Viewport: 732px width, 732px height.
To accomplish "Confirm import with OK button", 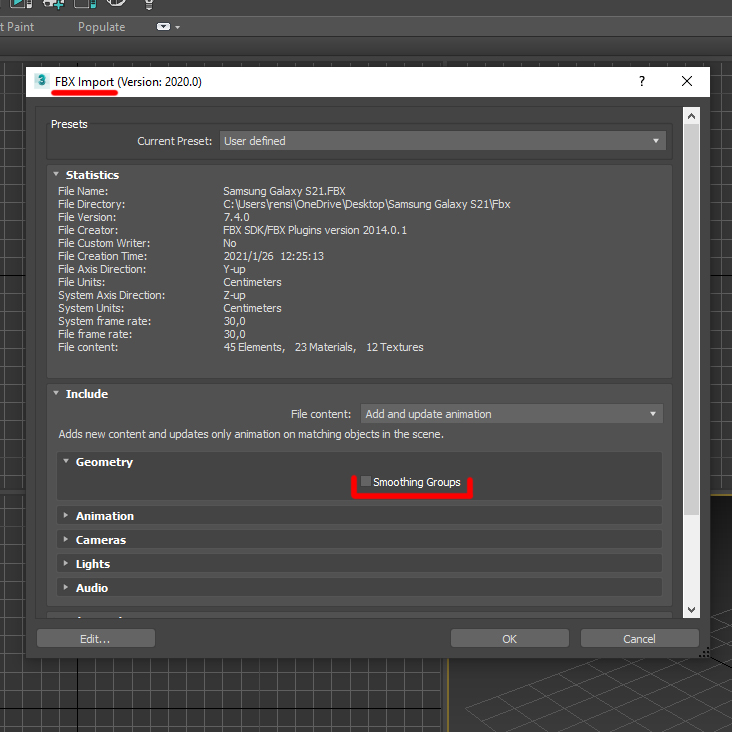I will [x=510, y=638].
